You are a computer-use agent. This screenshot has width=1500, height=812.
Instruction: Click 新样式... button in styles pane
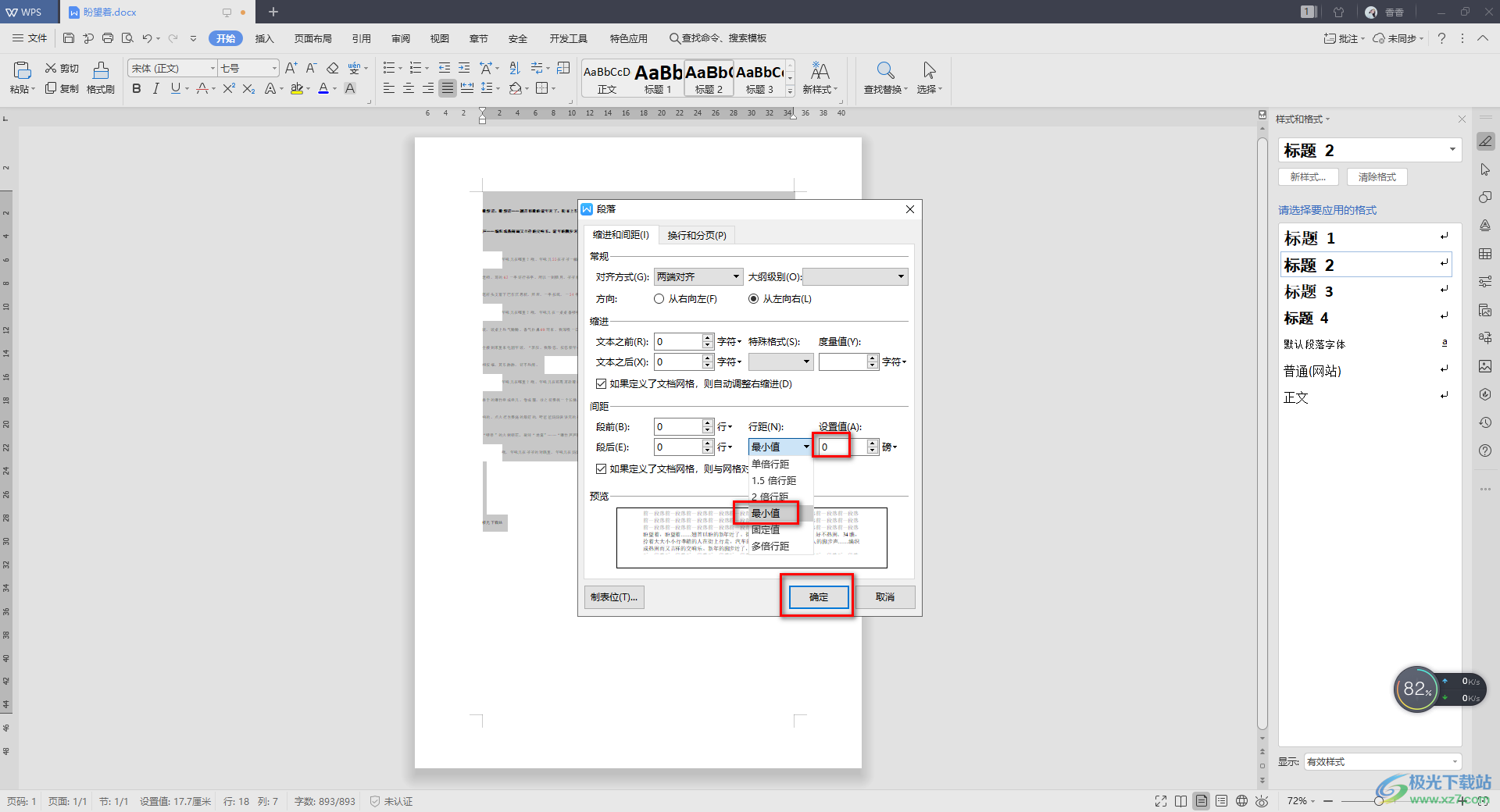1309,177
